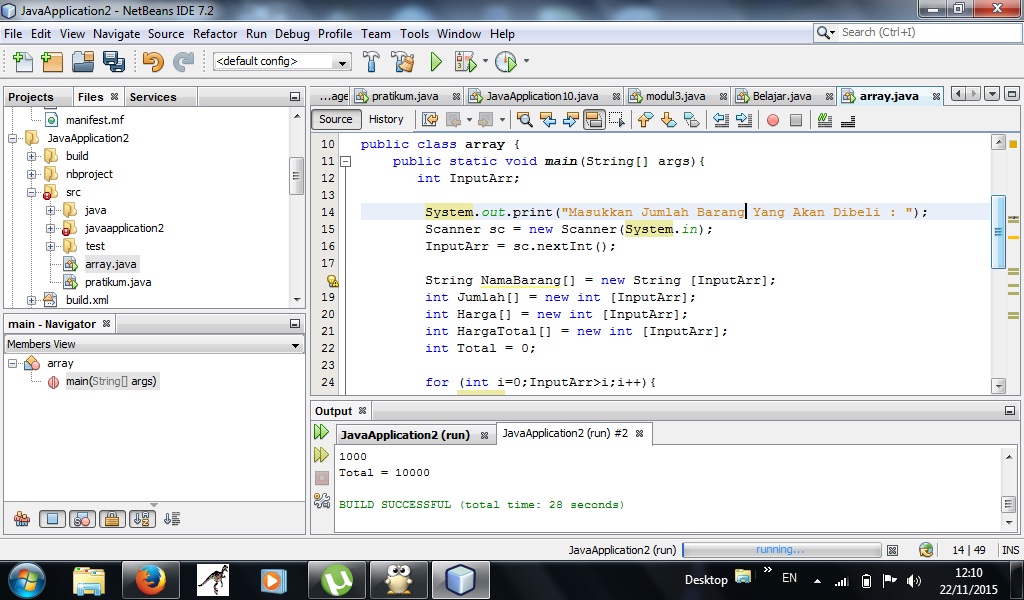
Task: Click the New Project toolbar icon
Action: click(x=52, y=61)
